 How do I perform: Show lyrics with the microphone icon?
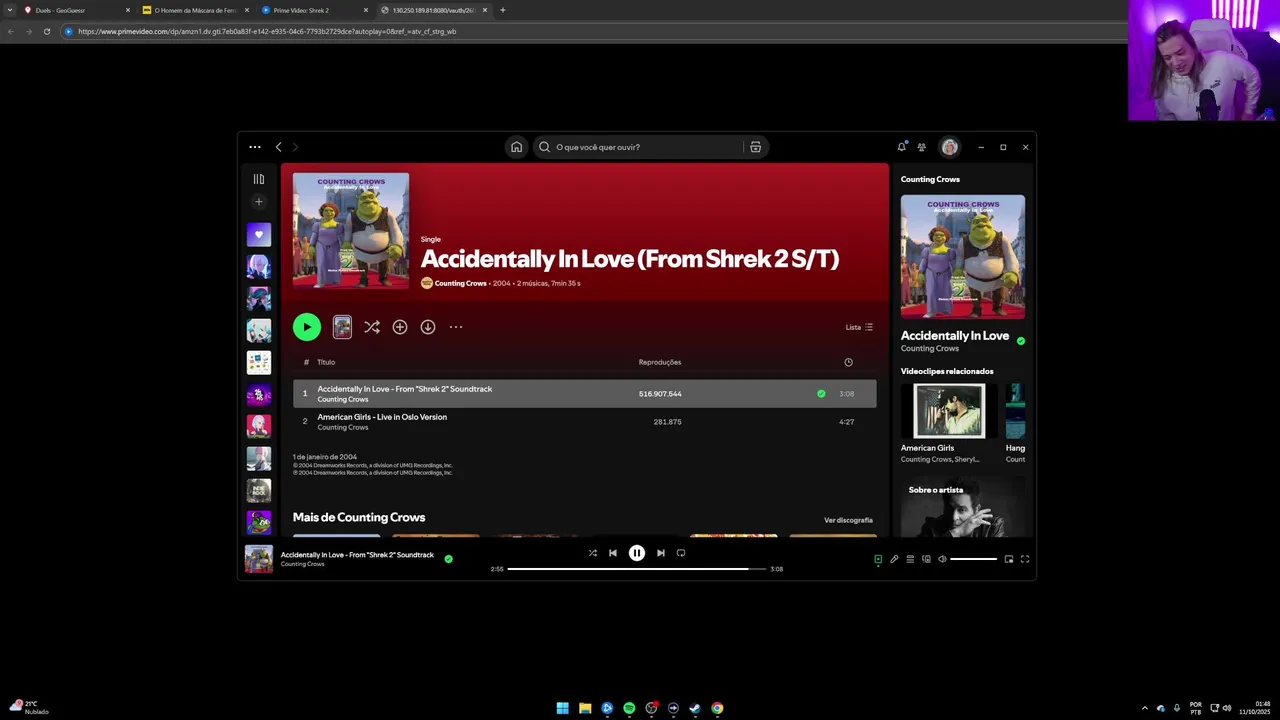click(894, 559)
